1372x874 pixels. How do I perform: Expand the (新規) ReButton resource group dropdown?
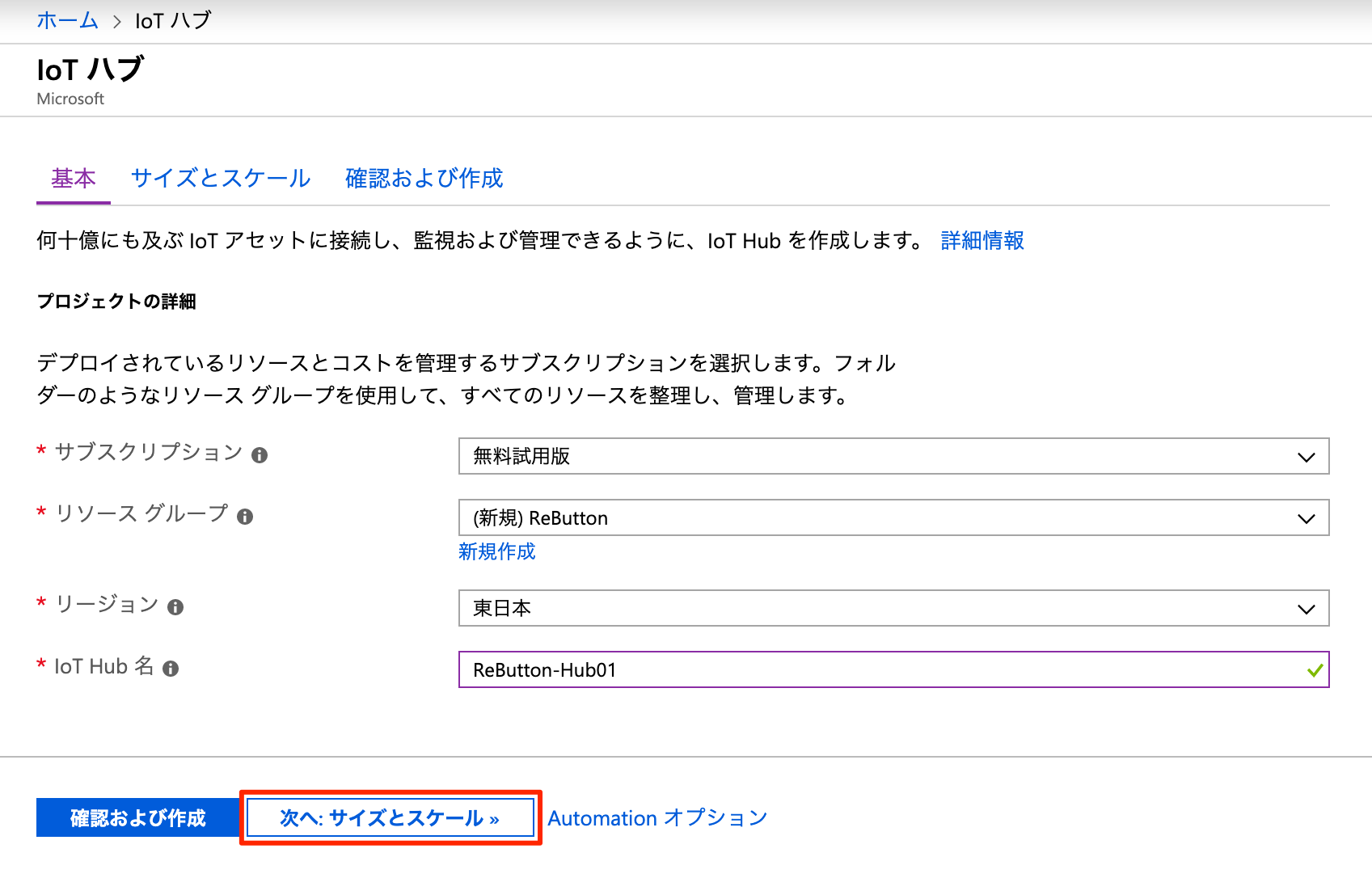893,517
